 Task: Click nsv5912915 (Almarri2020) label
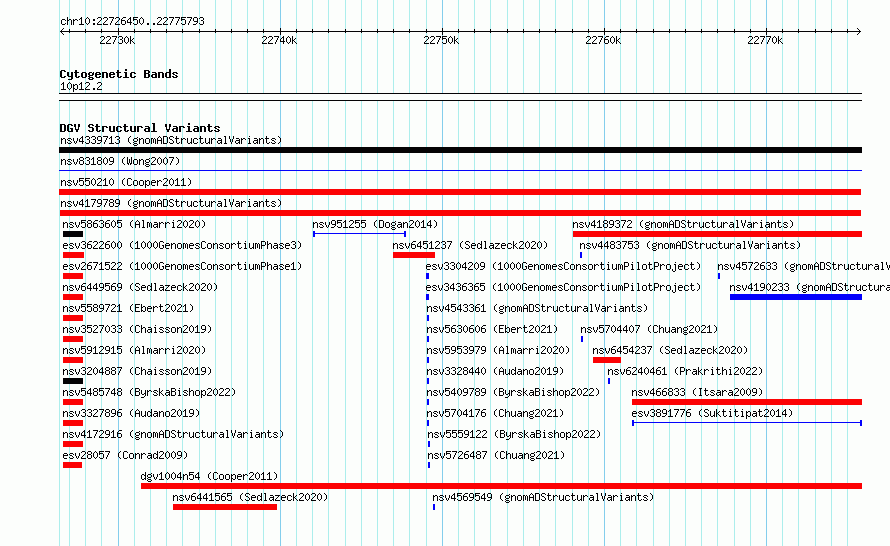point(134,350)
